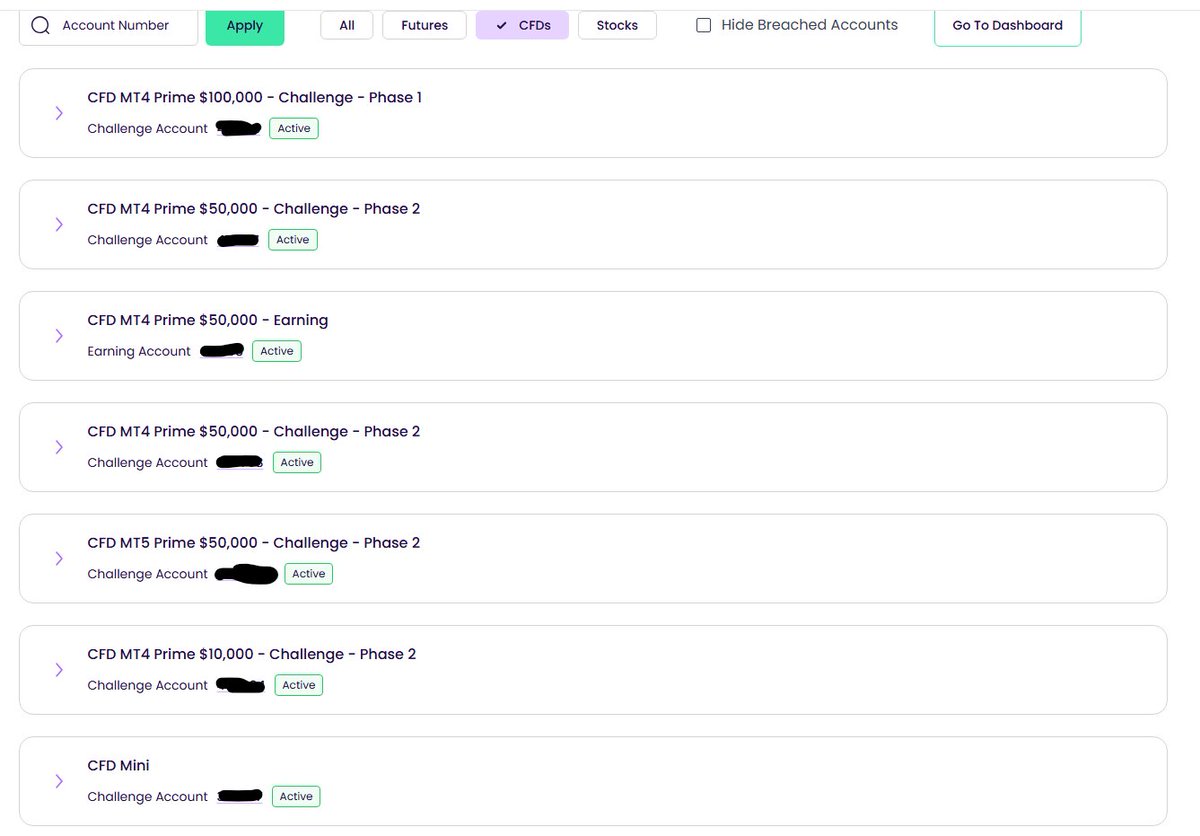Open CFD MT5 Prime $50,000 - Challenge - Phase 2 title

(254, 543)
